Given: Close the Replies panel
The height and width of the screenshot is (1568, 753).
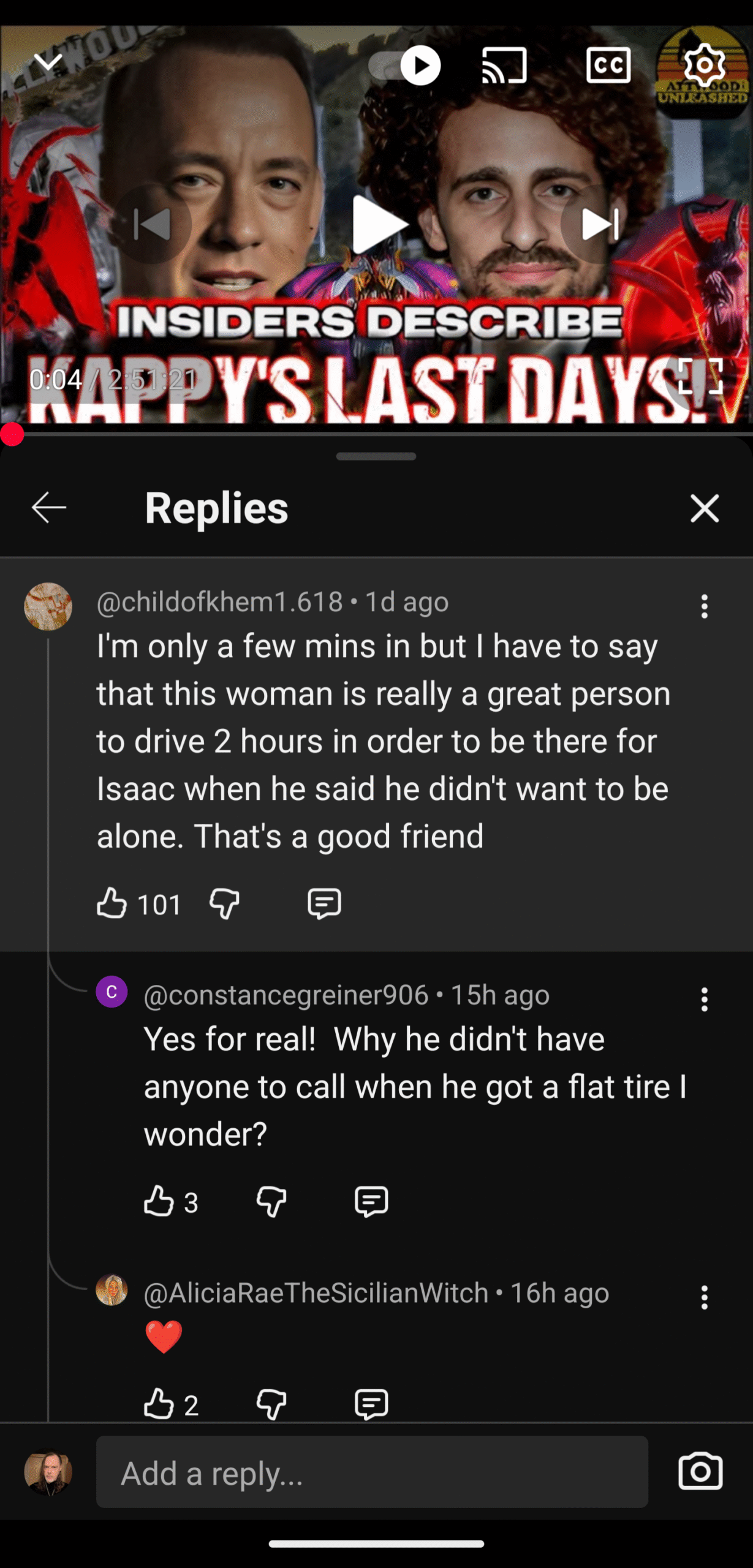Looking at the screenshot, I should coord(704,508).
